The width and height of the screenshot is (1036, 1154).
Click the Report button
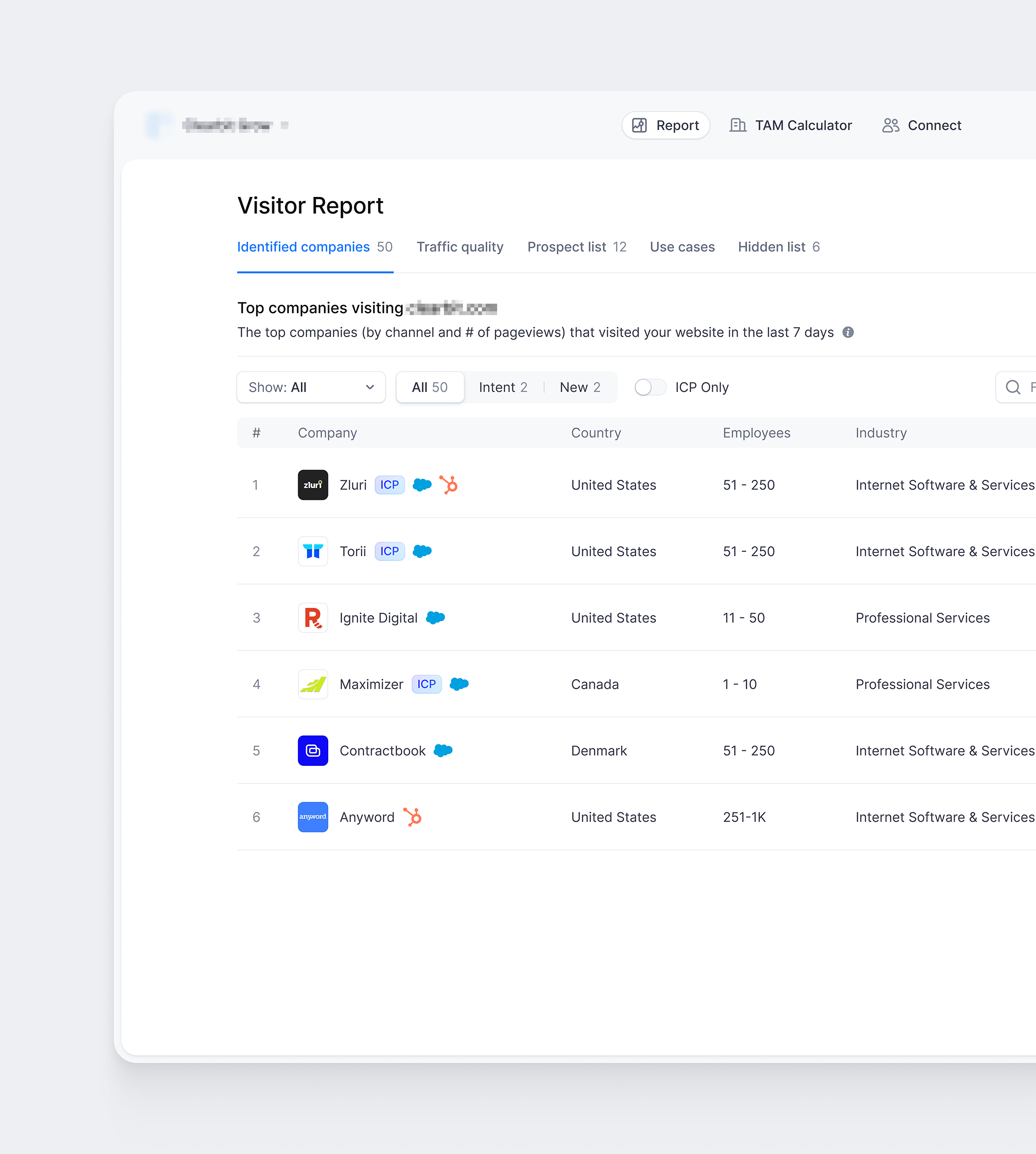tap(665, 125)
